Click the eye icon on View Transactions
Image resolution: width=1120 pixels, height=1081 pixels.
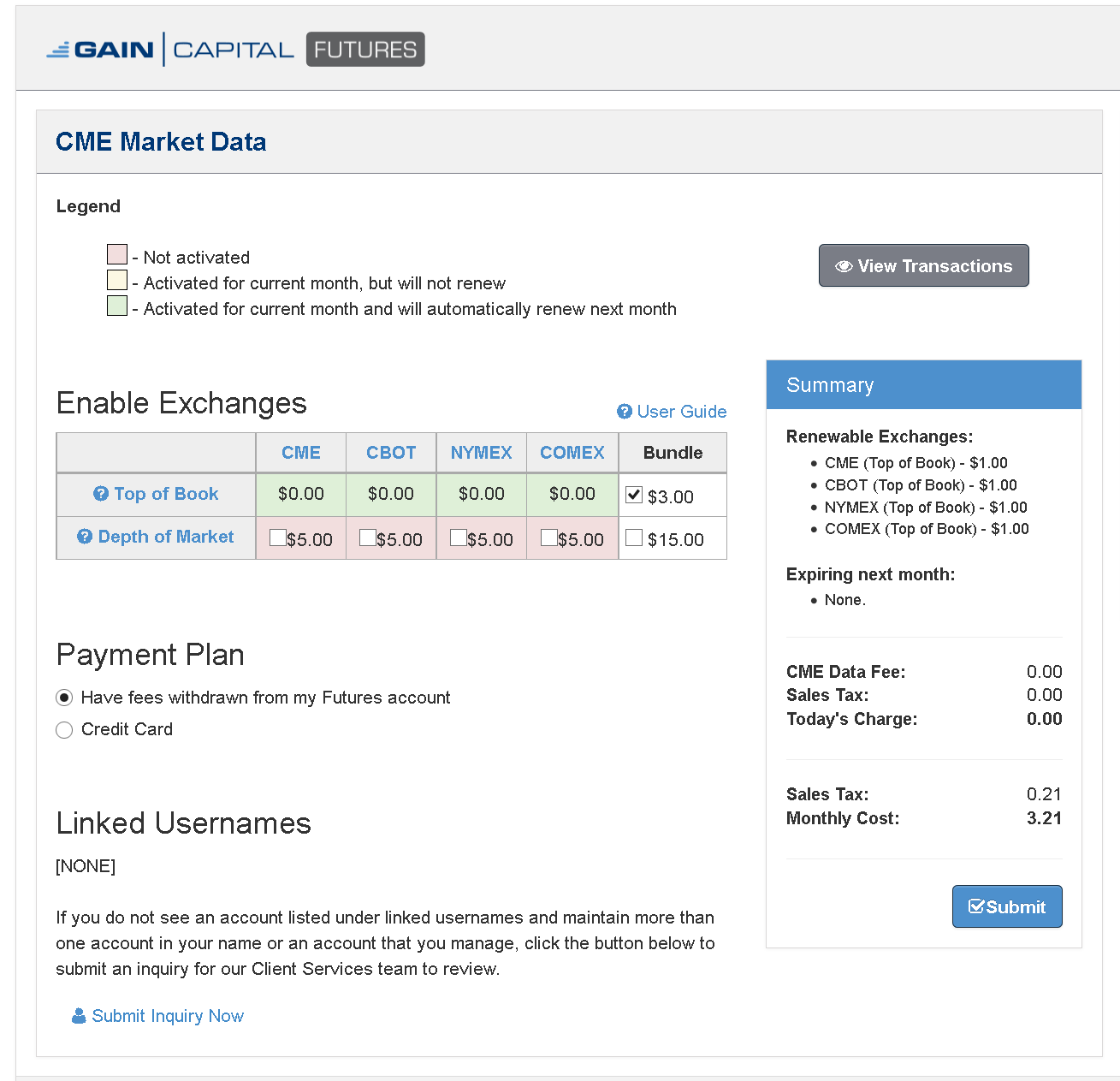point(844,266)
